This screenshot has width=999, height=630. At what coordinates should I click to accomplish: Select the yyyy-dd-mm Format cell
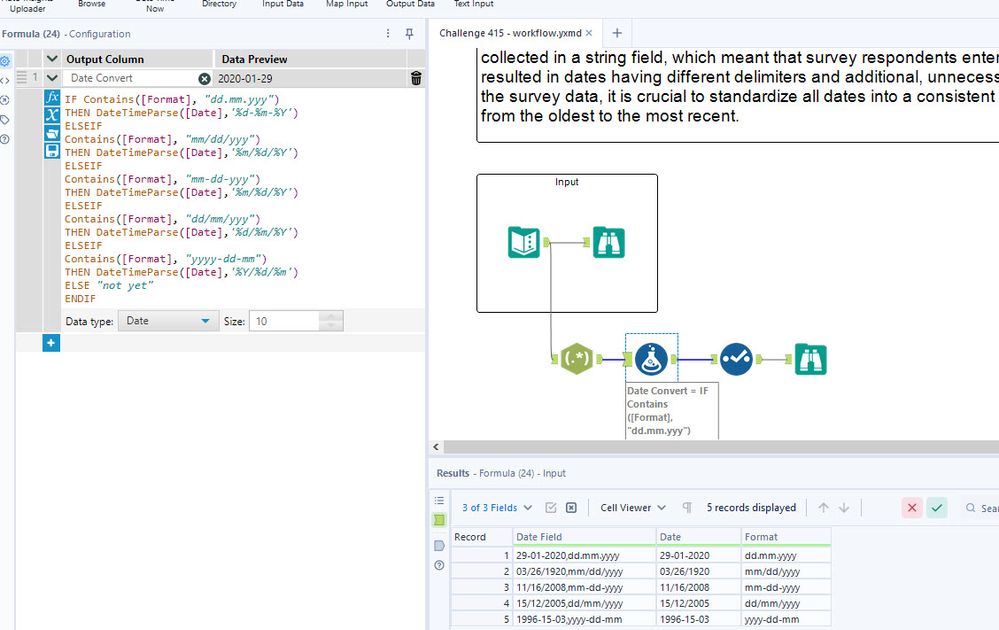(x=786, y=619)
